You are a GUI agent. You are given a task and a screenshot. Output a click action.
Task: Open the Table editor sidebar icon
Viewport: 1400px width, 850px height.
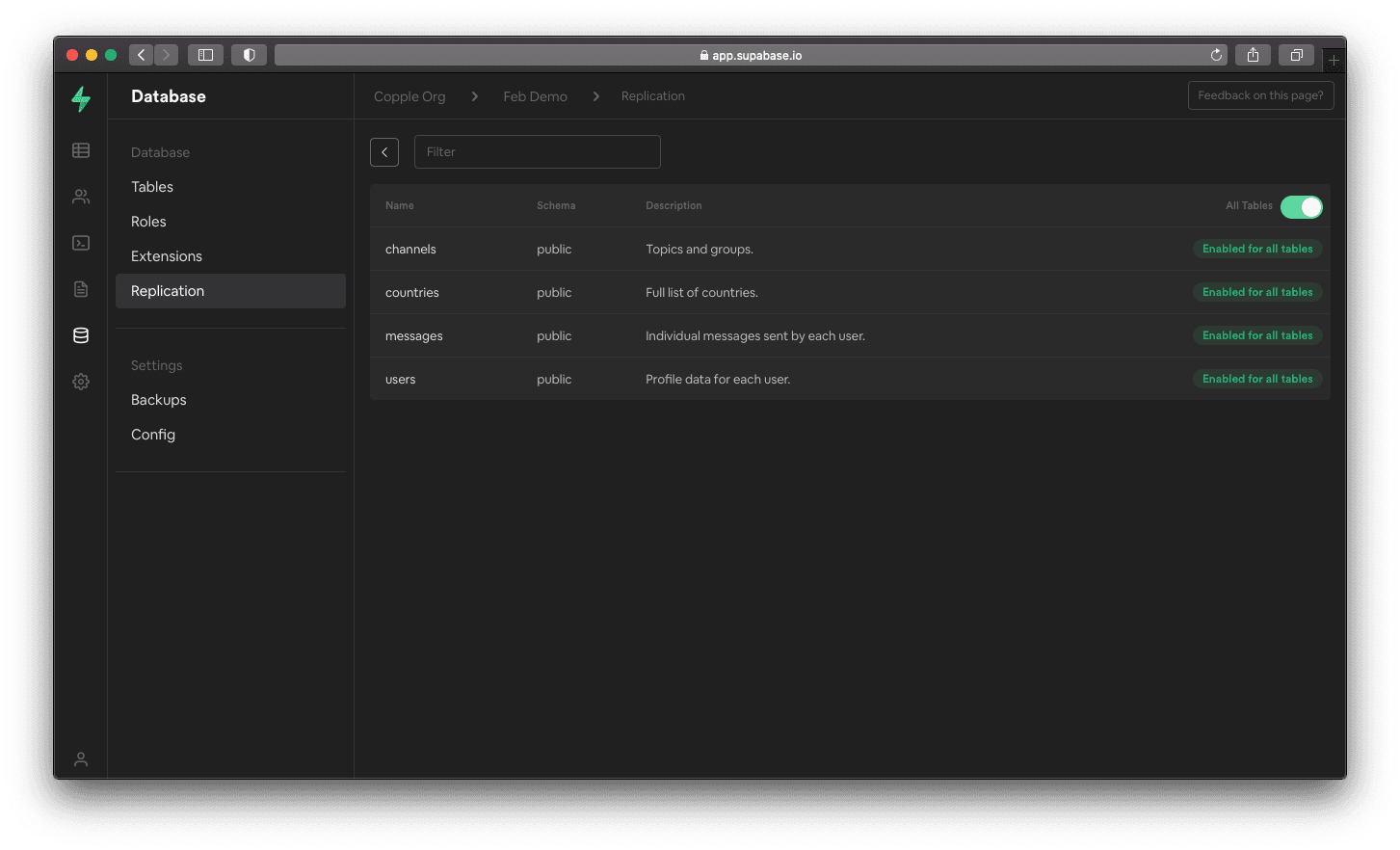pyautogui.click(x=81, y=150)
